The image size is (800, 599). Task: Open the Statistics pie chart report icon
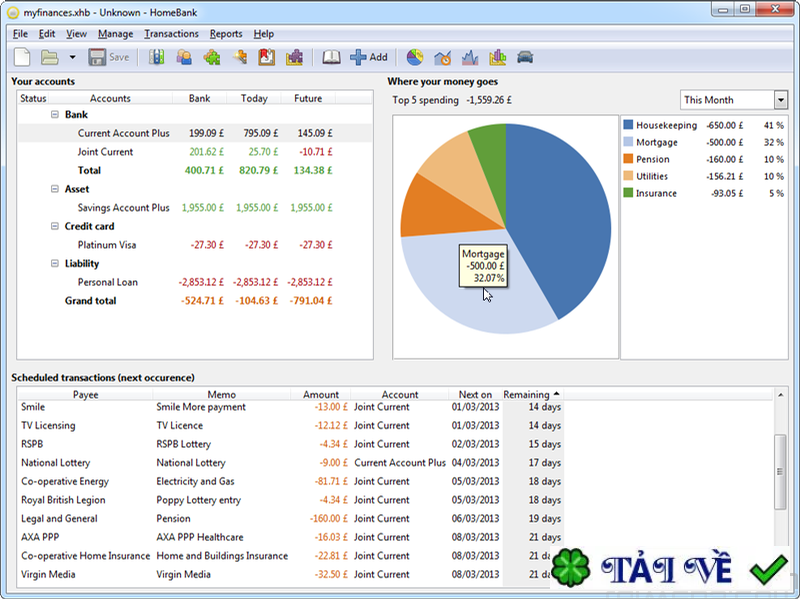point(415,57)
